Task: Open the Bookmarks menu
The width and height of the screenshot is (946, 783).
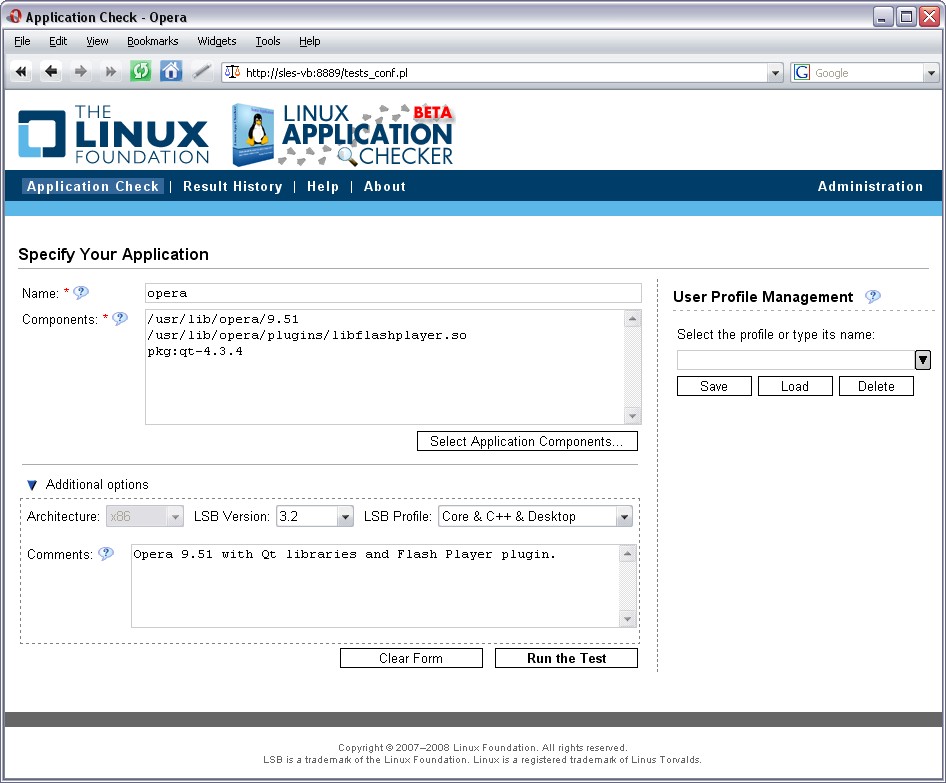Action: tap(153, 41)
